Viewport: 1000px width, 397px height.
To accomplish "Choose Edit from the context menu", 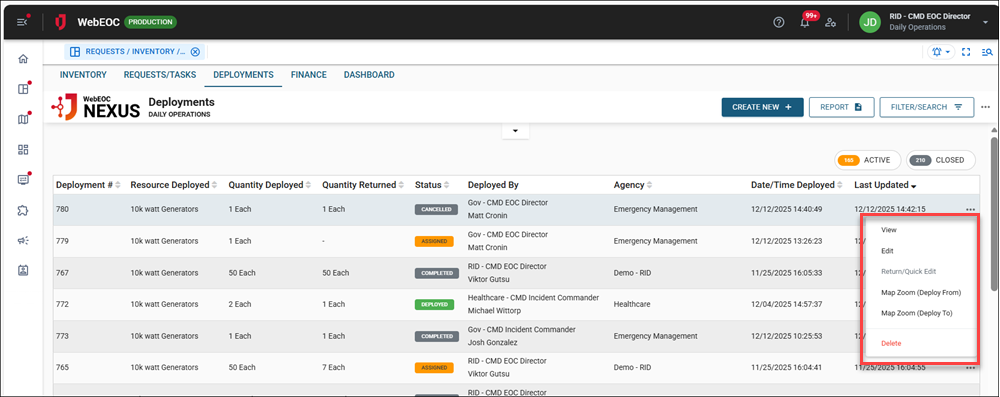I will (x=886, y=251).
